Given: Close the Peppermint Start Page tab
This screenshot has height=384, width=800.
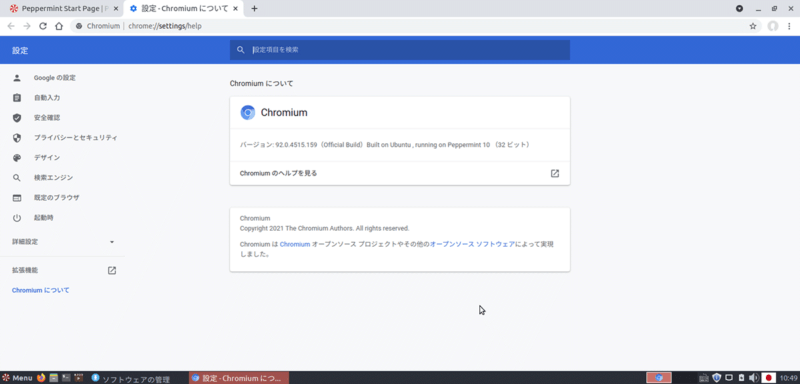Looking at the screenshot, I should coord(116,9).
